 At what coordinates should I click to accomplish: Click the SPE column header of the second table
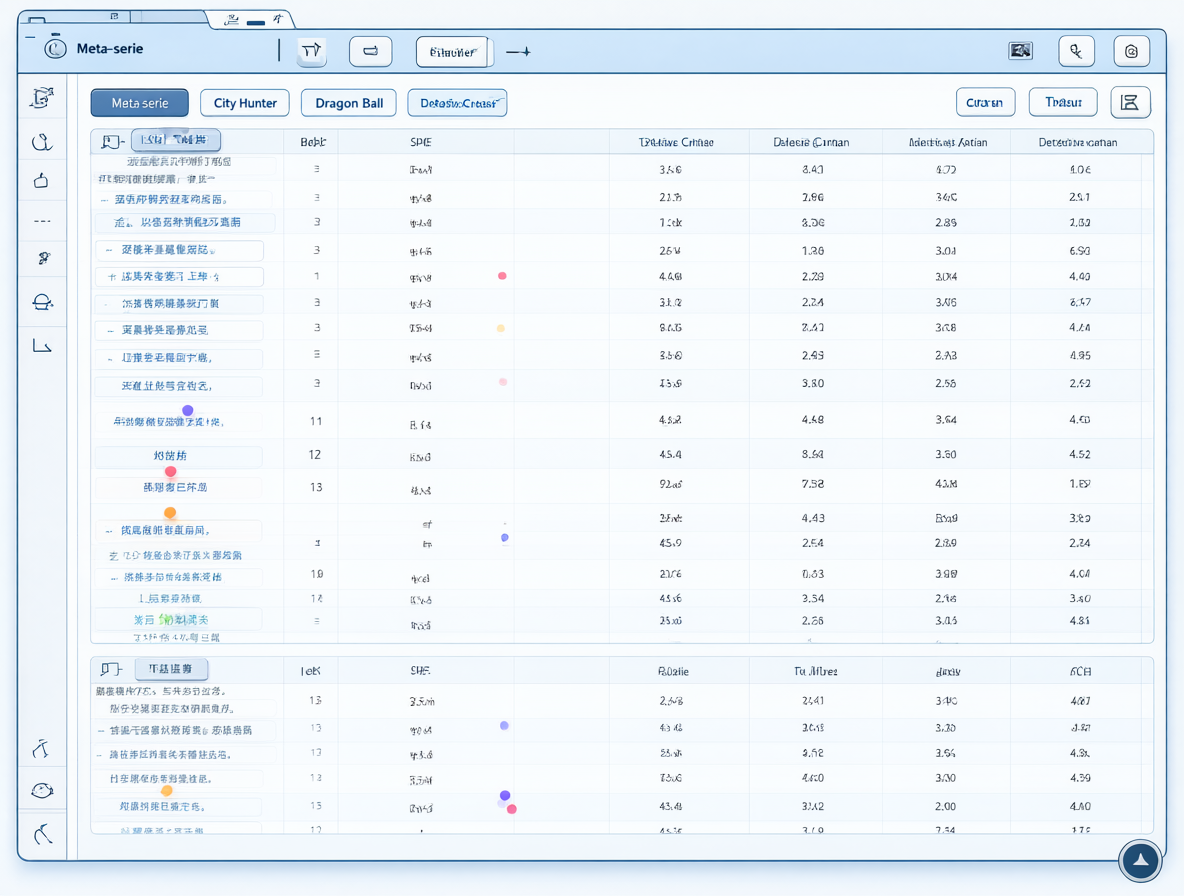coord(420,670)
